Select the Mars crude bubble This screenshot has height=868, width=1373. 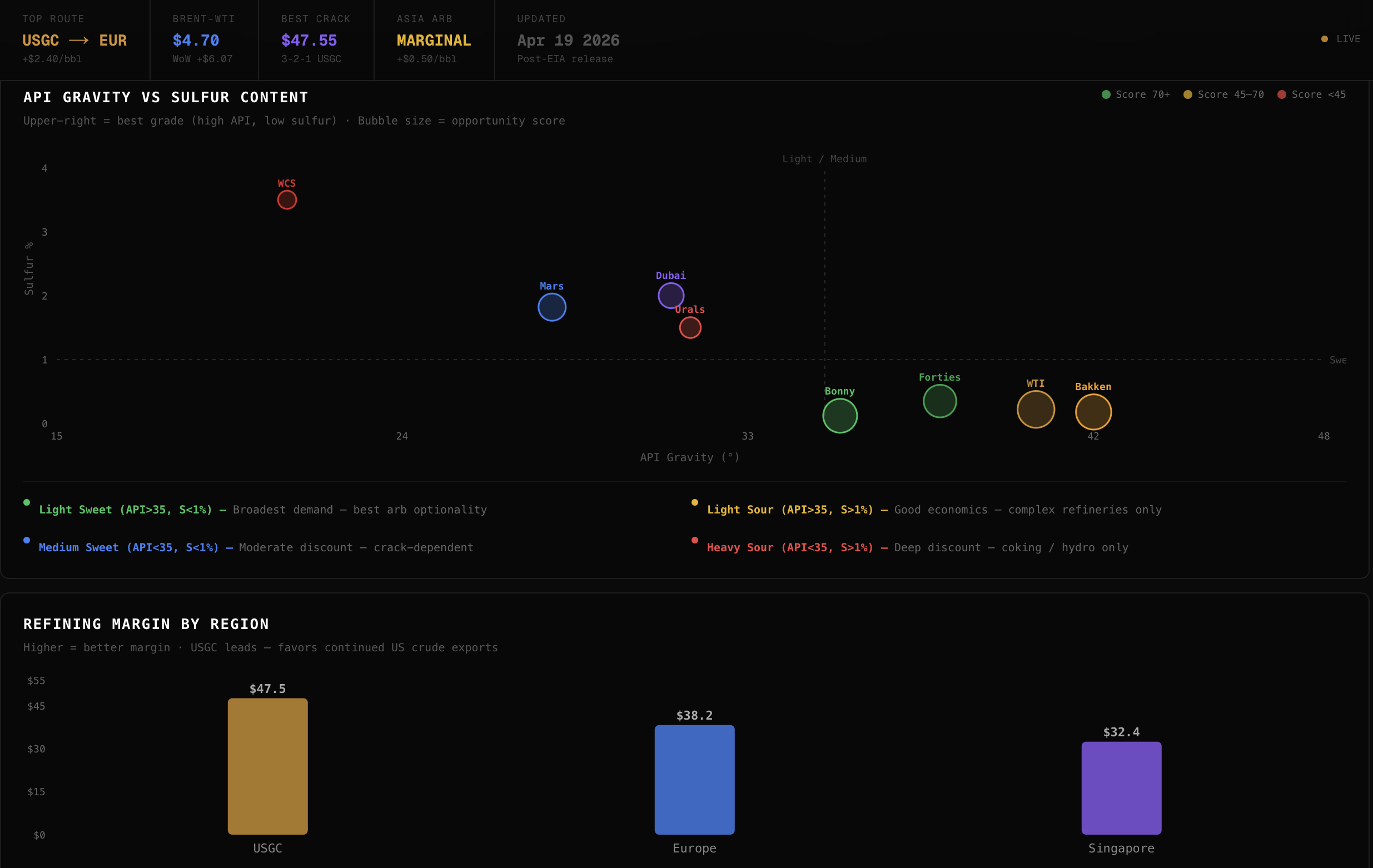[552, 307]
